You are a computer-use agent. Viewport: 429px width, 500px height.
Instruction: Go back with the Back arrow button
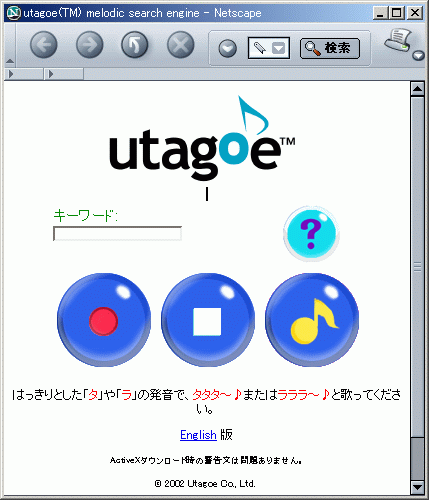tap(44, 45)
